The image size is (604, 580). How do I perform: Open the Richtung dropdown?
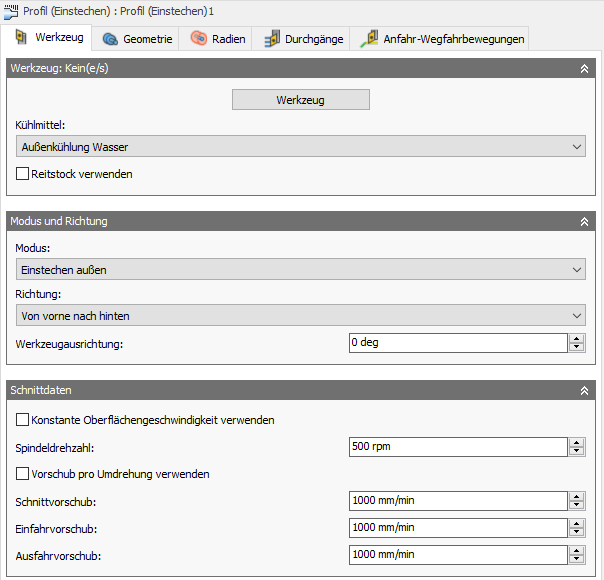click(300, 316)
